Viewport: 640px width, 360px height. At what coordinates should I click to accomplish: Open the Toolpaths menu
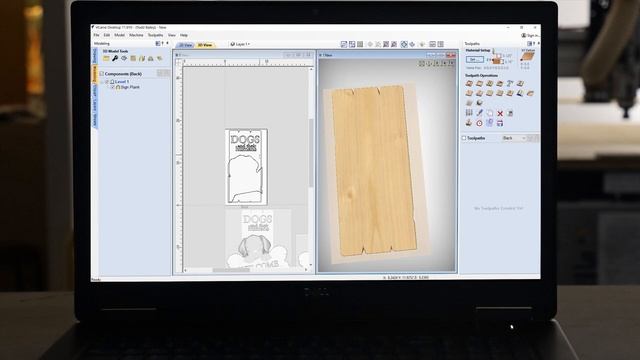click(x=156, y=36)
